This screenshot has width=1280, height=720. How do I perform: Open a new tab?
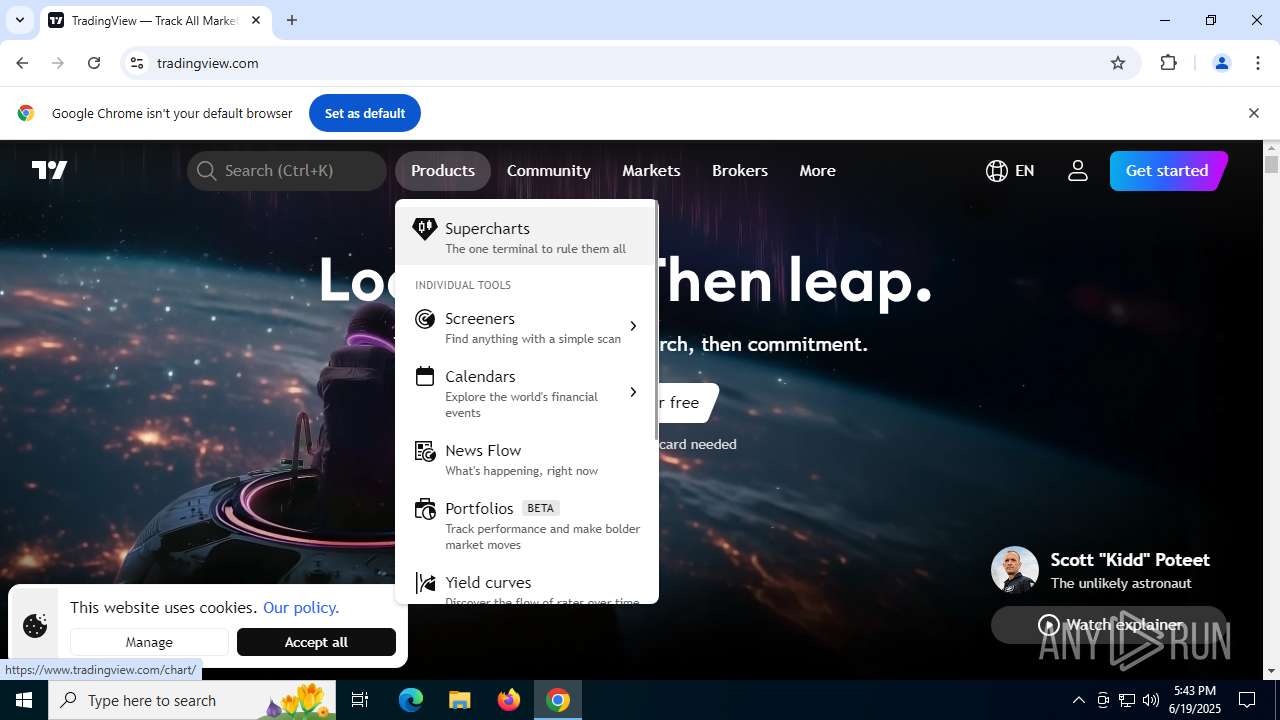pos(292,20)
